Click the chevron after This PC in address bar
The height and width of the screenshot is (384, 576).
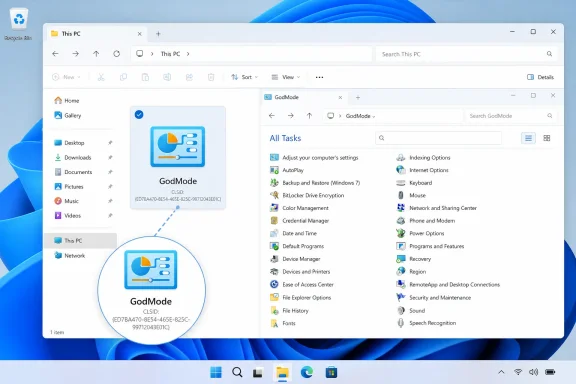pos(188,54)
